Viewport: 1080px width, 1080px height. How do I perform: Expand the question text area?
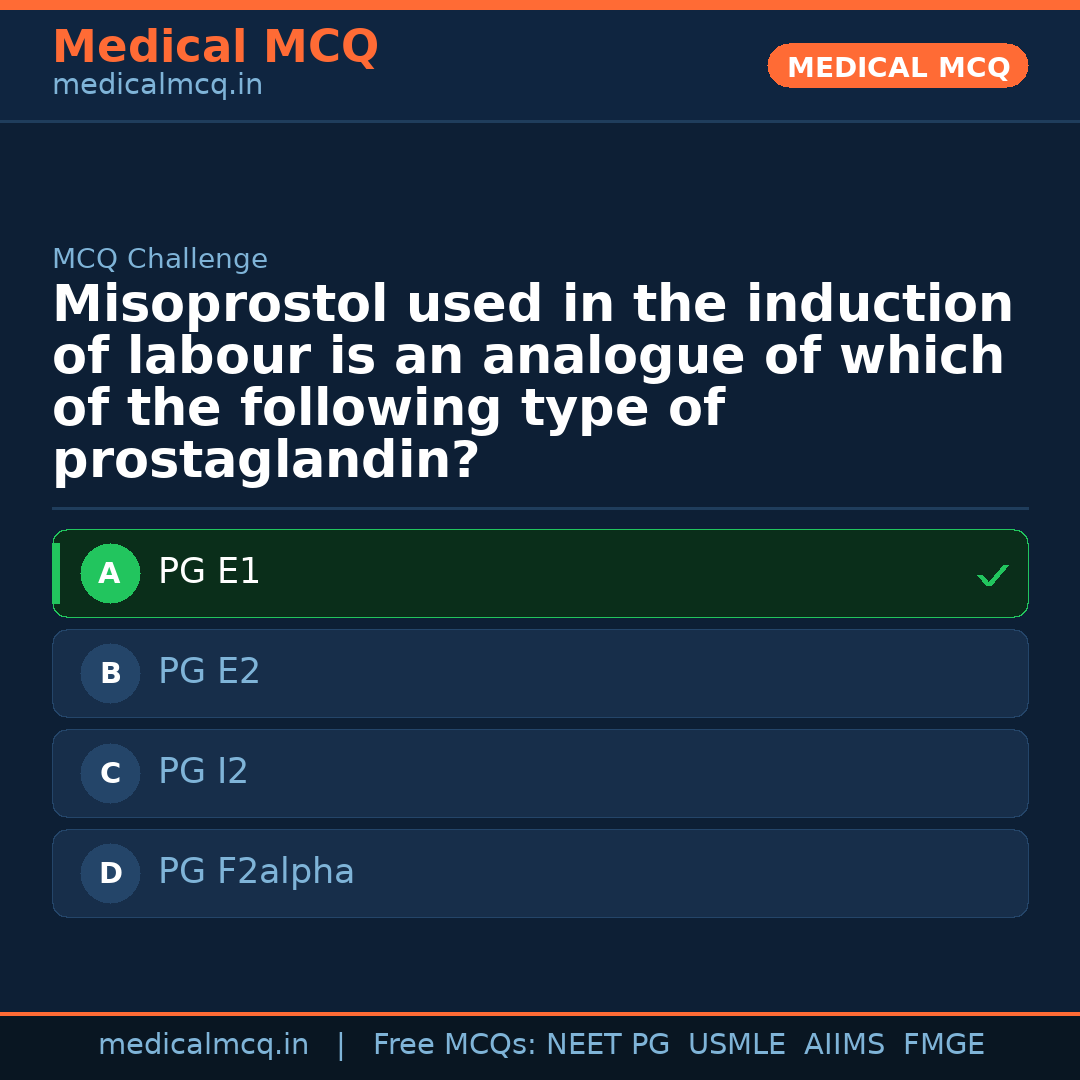coord(533,380)
